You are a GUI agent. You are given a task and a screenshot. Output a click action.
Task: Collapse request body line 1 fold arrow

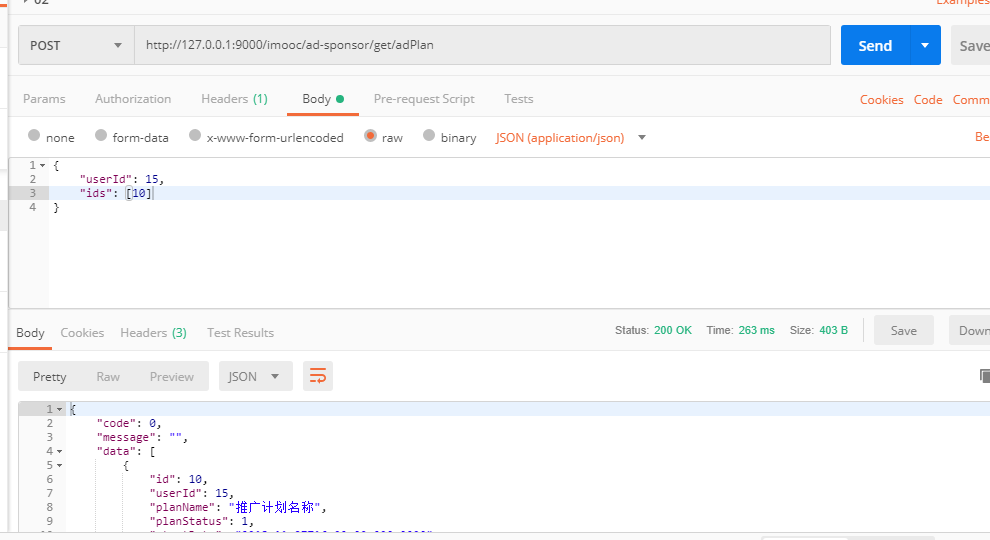pos(42,165)
